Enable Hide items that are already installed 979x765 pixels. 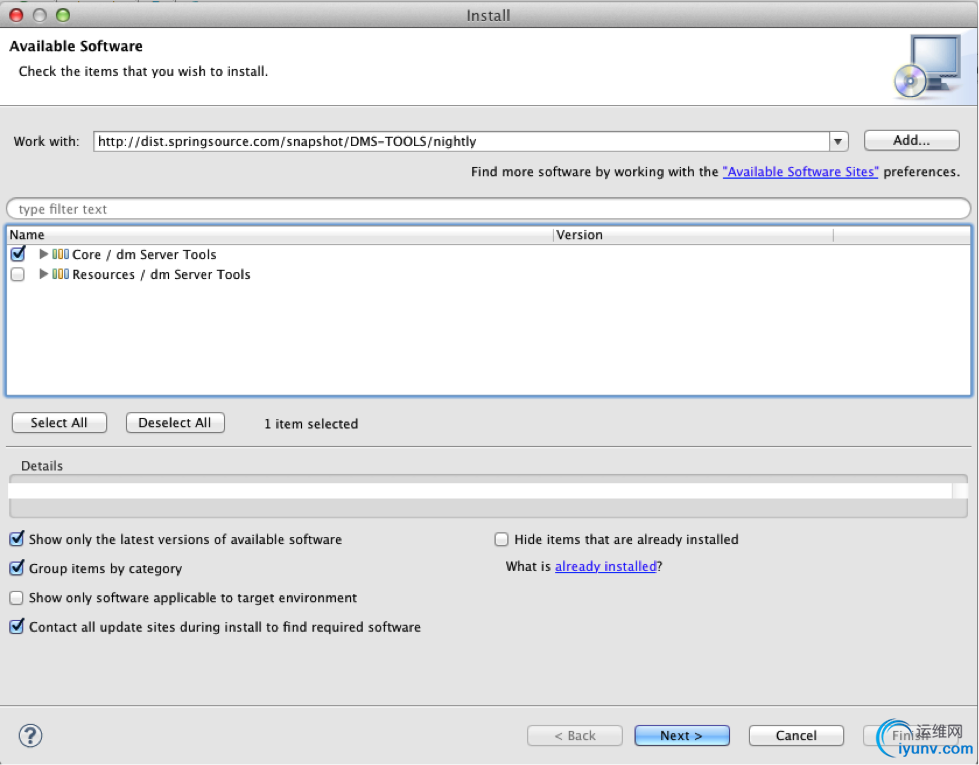pyautogui.click(x=501, y=539)
